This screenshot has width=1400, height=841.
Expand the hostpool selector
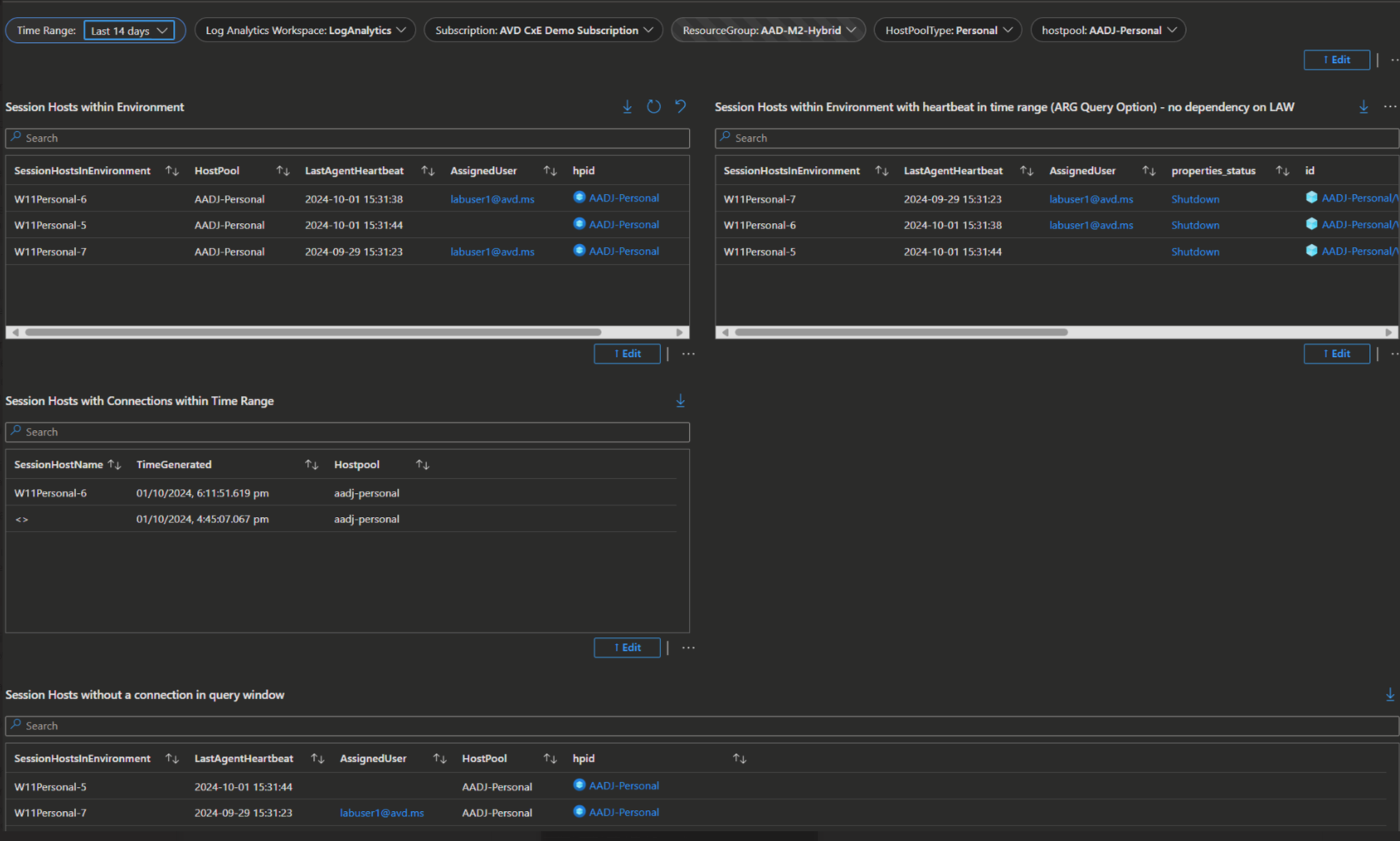(x=1108, y=31)
